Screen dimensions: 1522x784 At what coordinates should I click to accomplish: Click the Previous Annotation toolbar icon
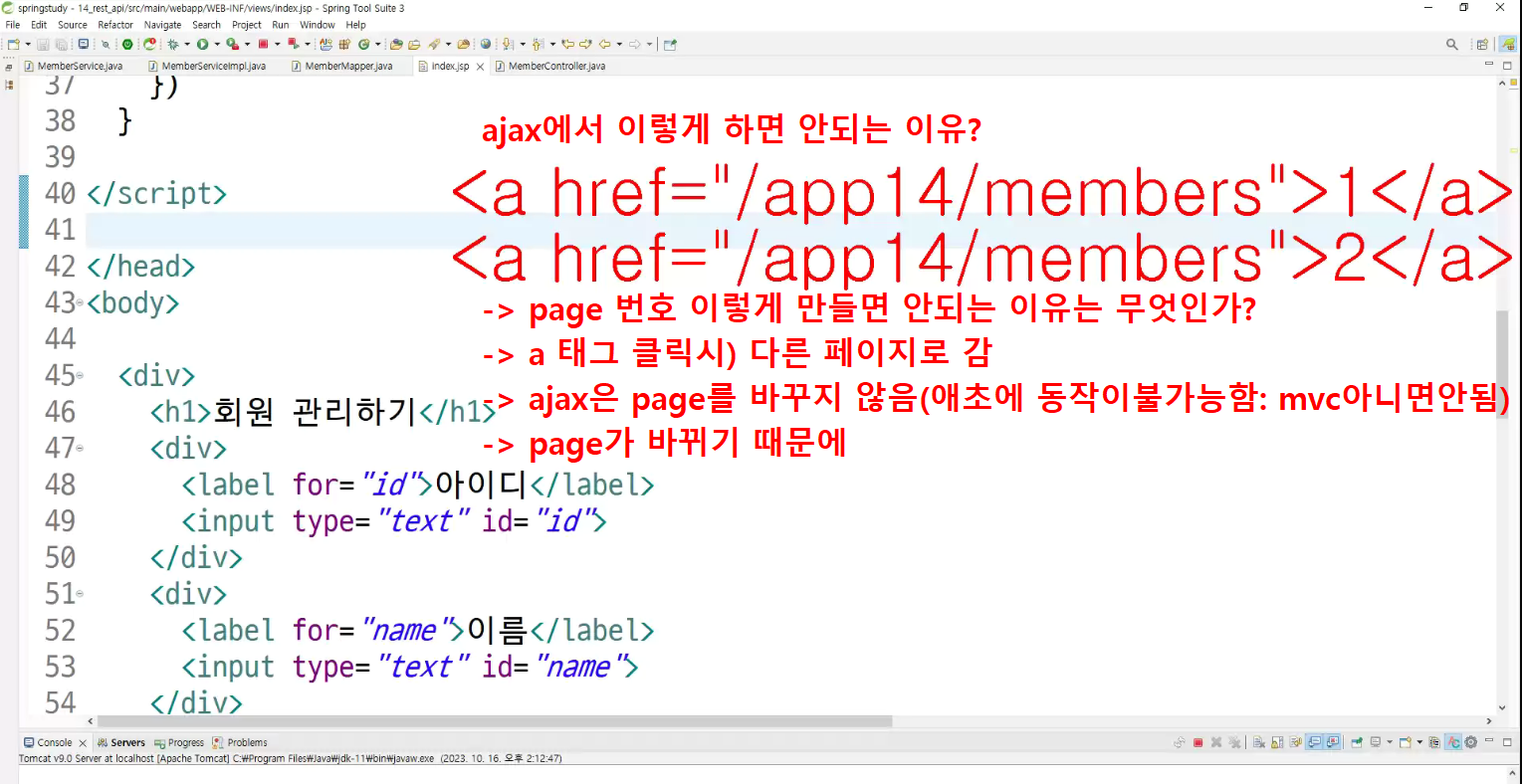pos(538,44)
